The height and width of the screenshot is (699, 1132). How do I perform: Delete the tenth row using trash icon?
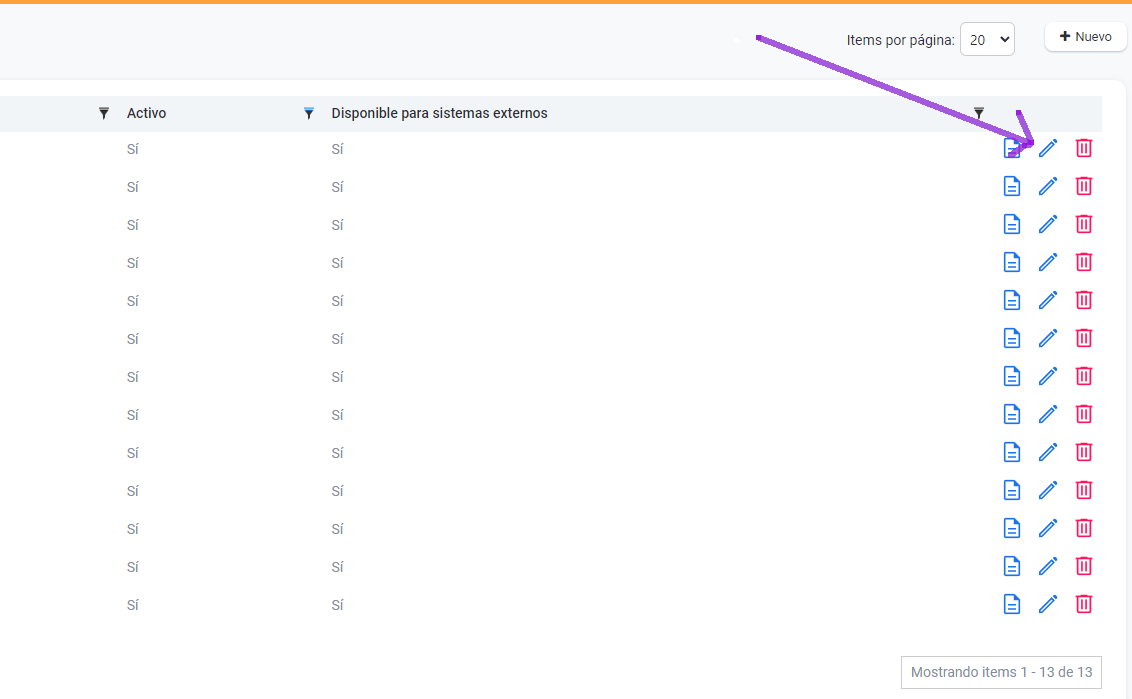pyautogui.click(x=1083, y=490)
